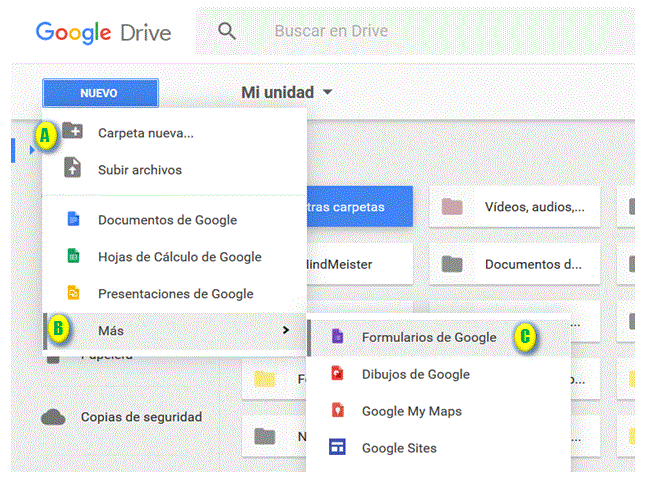Select Presentaciones de Google
Viewport: 648px width, 482px height.
click(x=174, y=293)
